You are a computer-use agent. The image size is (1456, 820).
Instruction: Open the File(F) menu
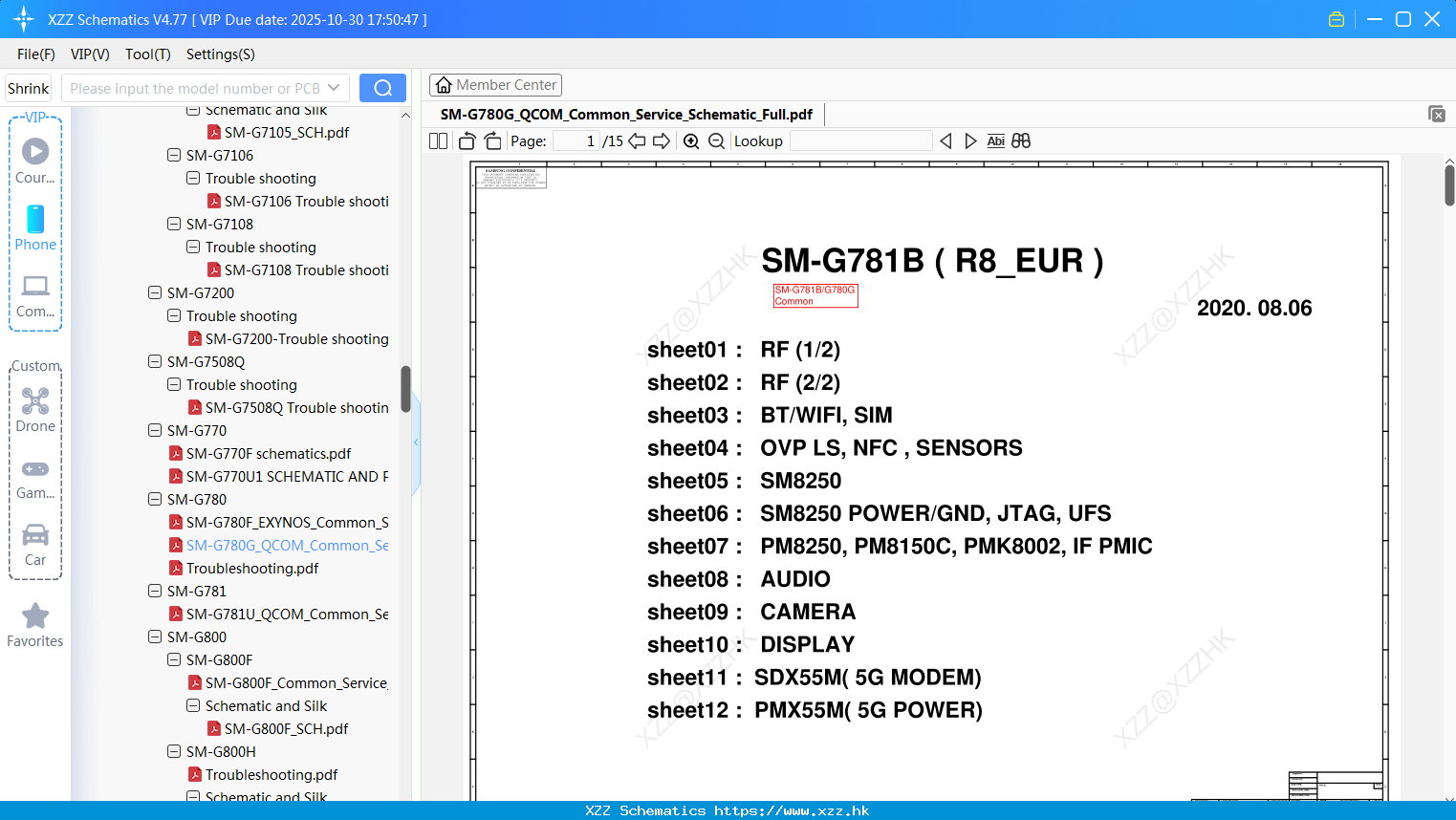[x=36, y=54]
